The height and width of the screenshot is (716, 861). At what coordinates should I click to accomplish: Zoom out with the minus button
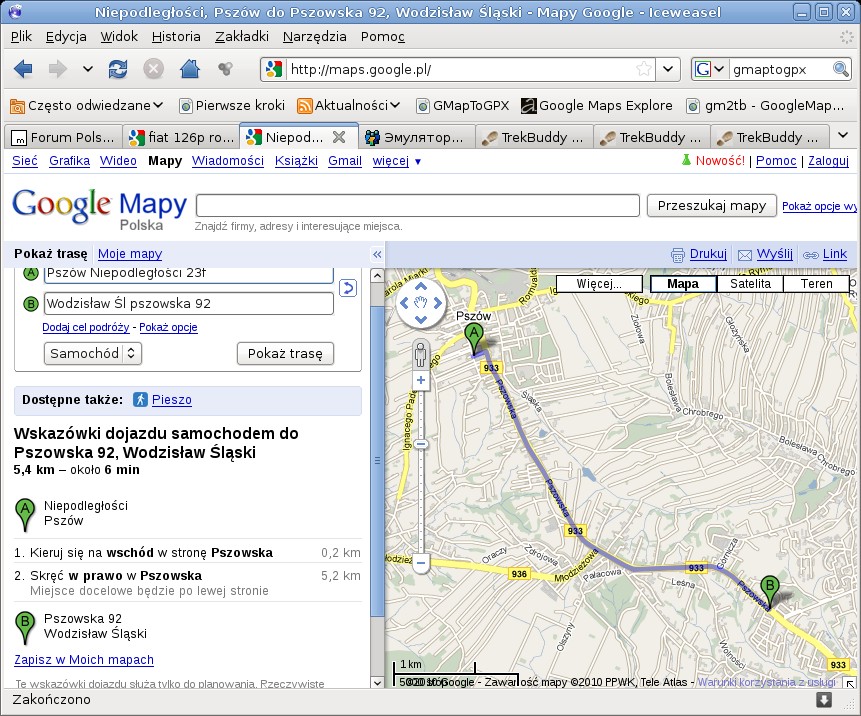pyautogui.click(x=421, y=563)
